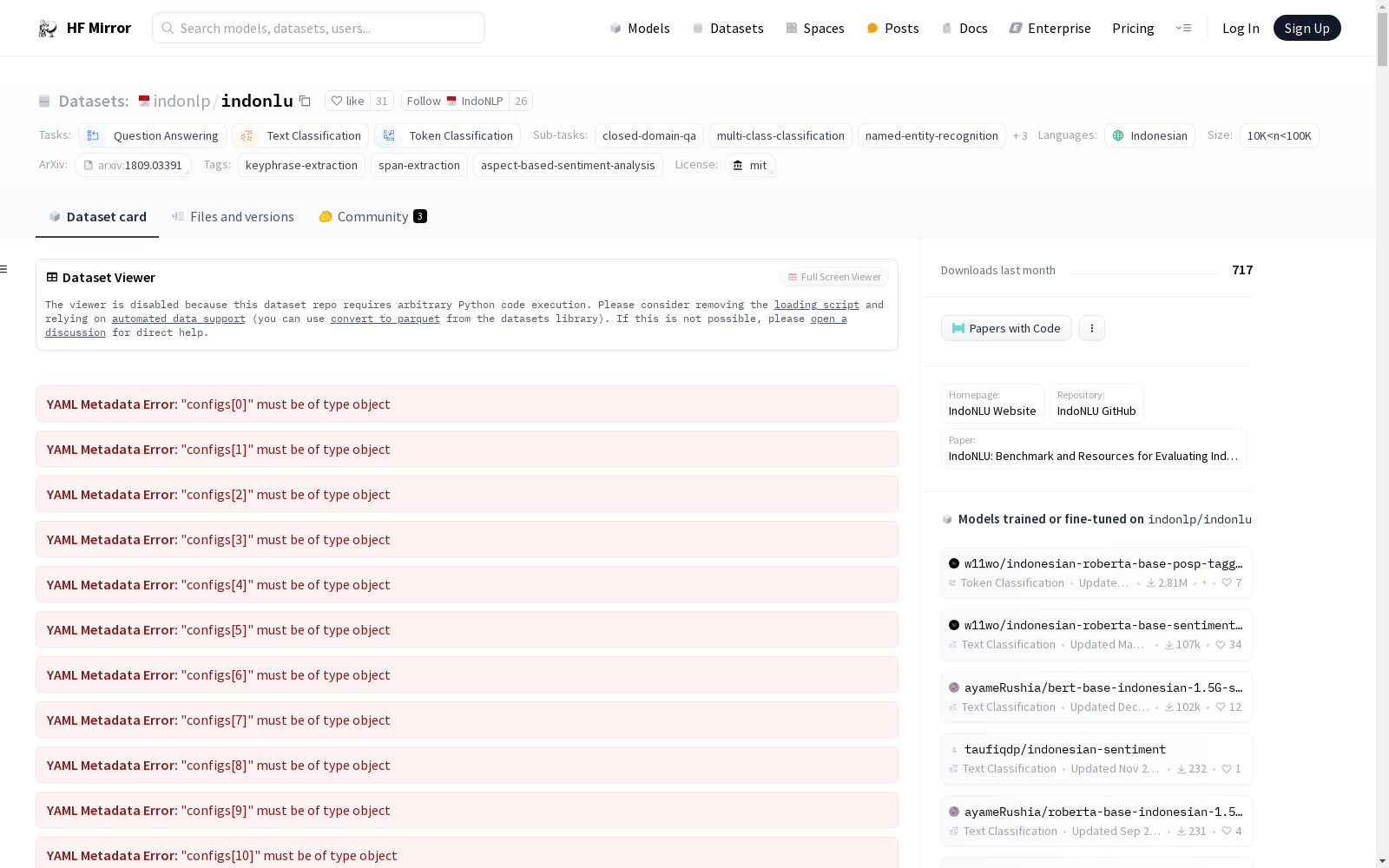Click the taufiqdp avatar on indonesian-sentiment card
Image resolution: width=1389 pixels, height=868 pixels.
point(954,749)
